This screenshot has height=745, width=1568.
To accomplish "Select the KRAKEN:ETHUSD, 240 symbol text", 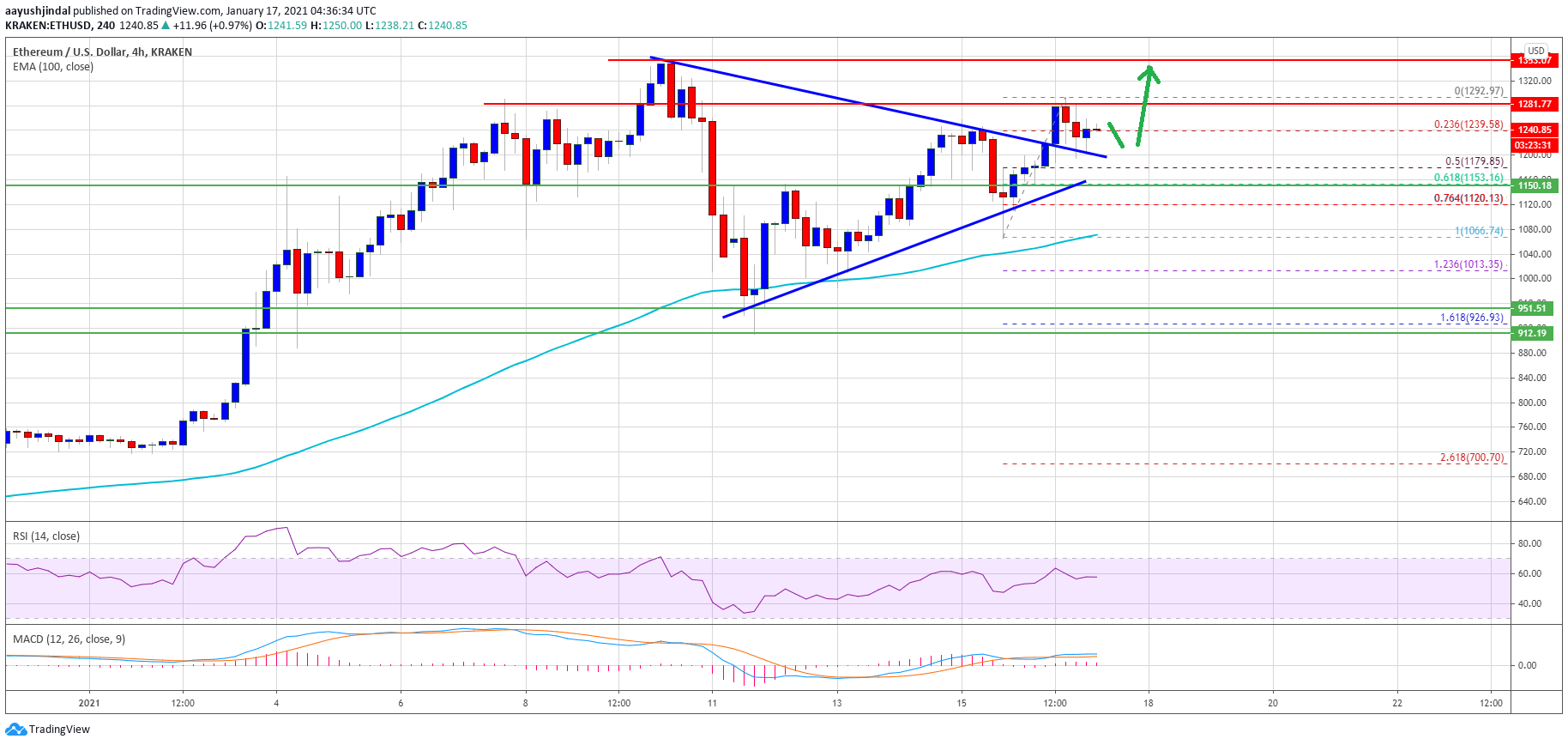I will pyautogui.click(x=60, y=26).
